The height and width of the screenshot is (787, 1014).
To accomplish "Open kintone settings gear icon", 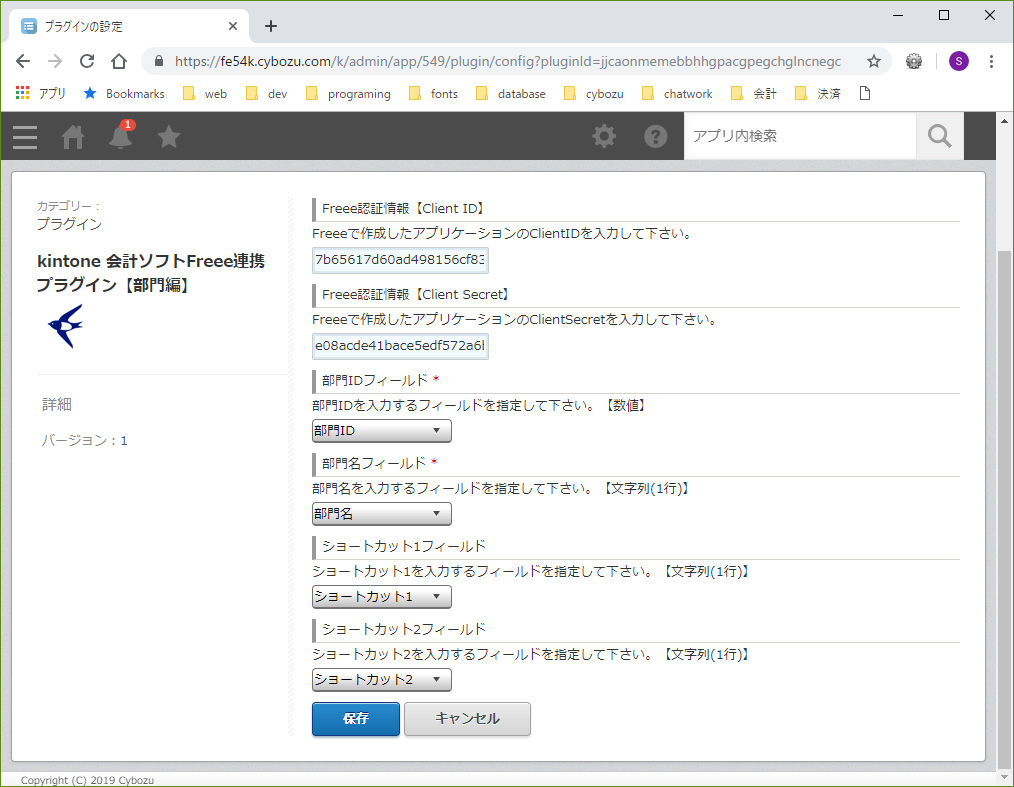I will [x=604, y=136].
